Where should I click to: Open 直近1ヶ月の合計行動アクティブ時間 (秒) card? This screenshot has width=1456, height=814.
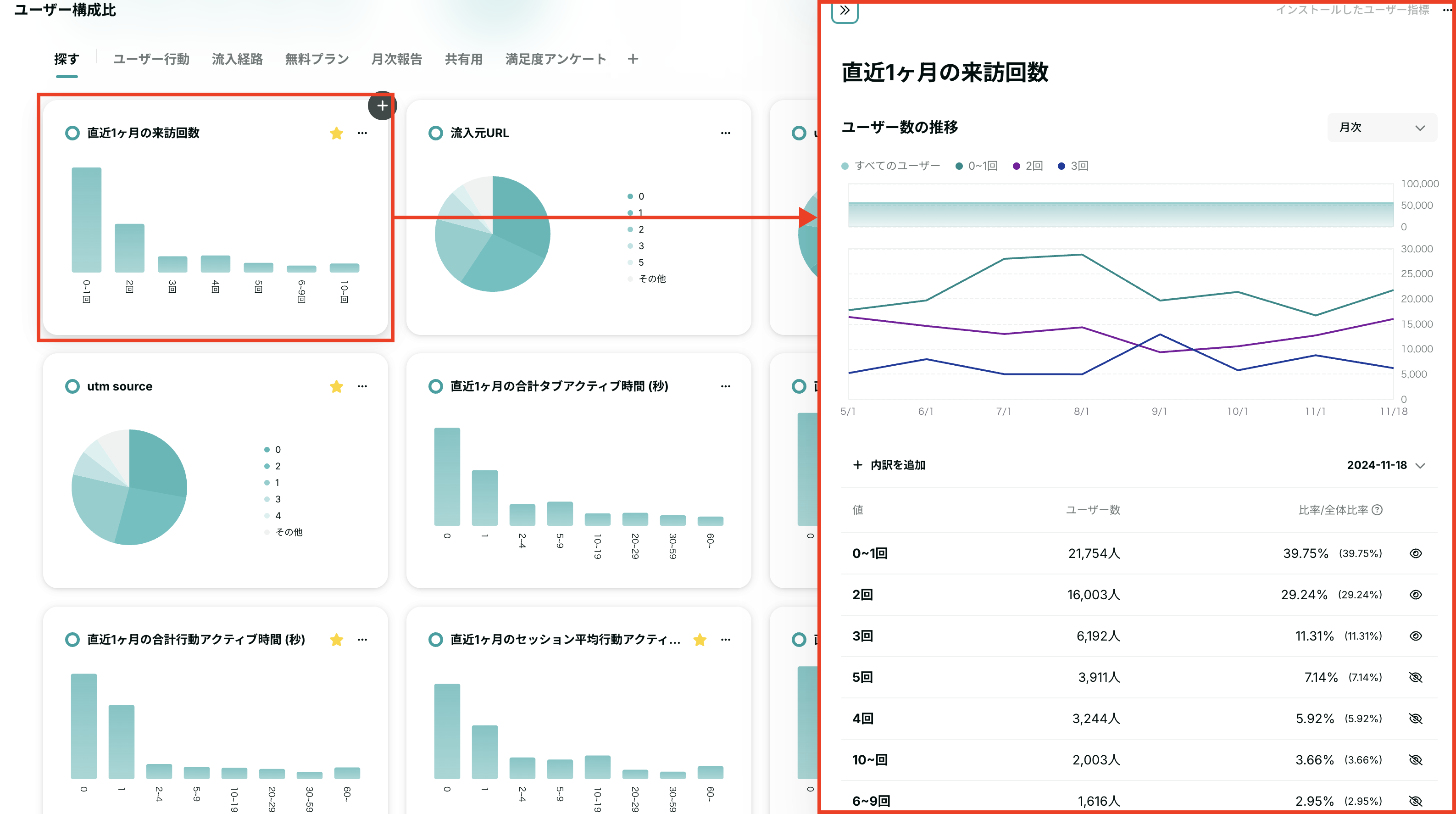coord(196,639)
